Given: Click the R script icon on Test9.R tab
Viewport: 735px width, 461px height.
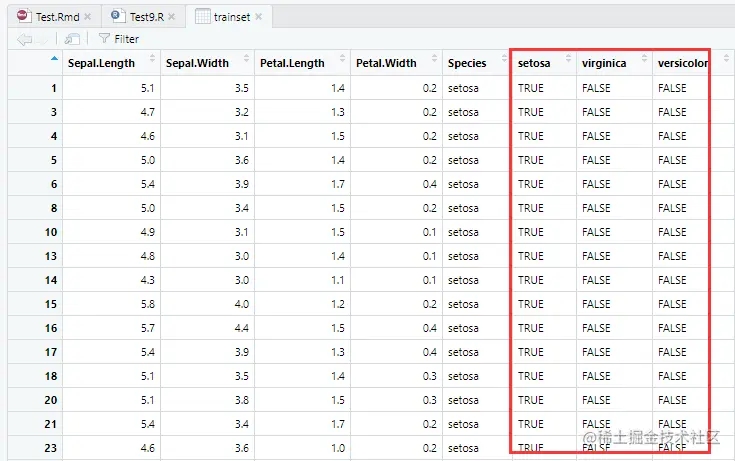Looking at the screenshot, I should pos(118,16).
